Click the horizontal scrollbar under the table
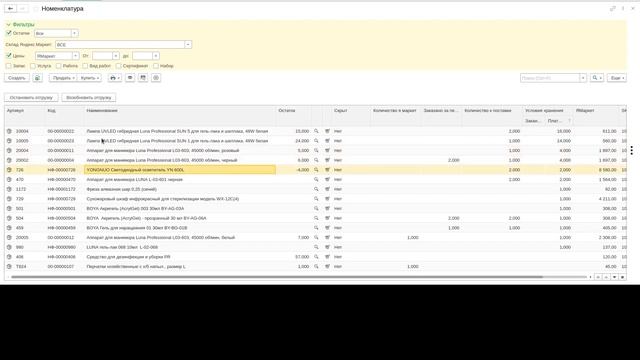The height and width of the screenshot is (360, 640). point(278,277)
